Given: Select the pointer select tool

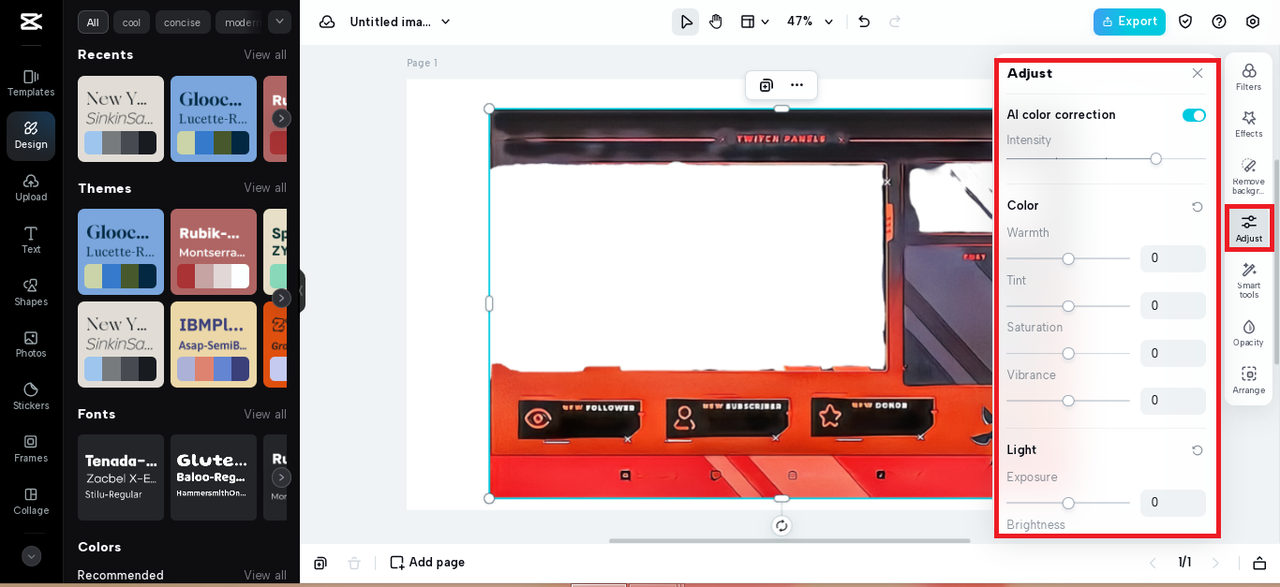Looking at the screenshot, I should click(x=686, y=22).
